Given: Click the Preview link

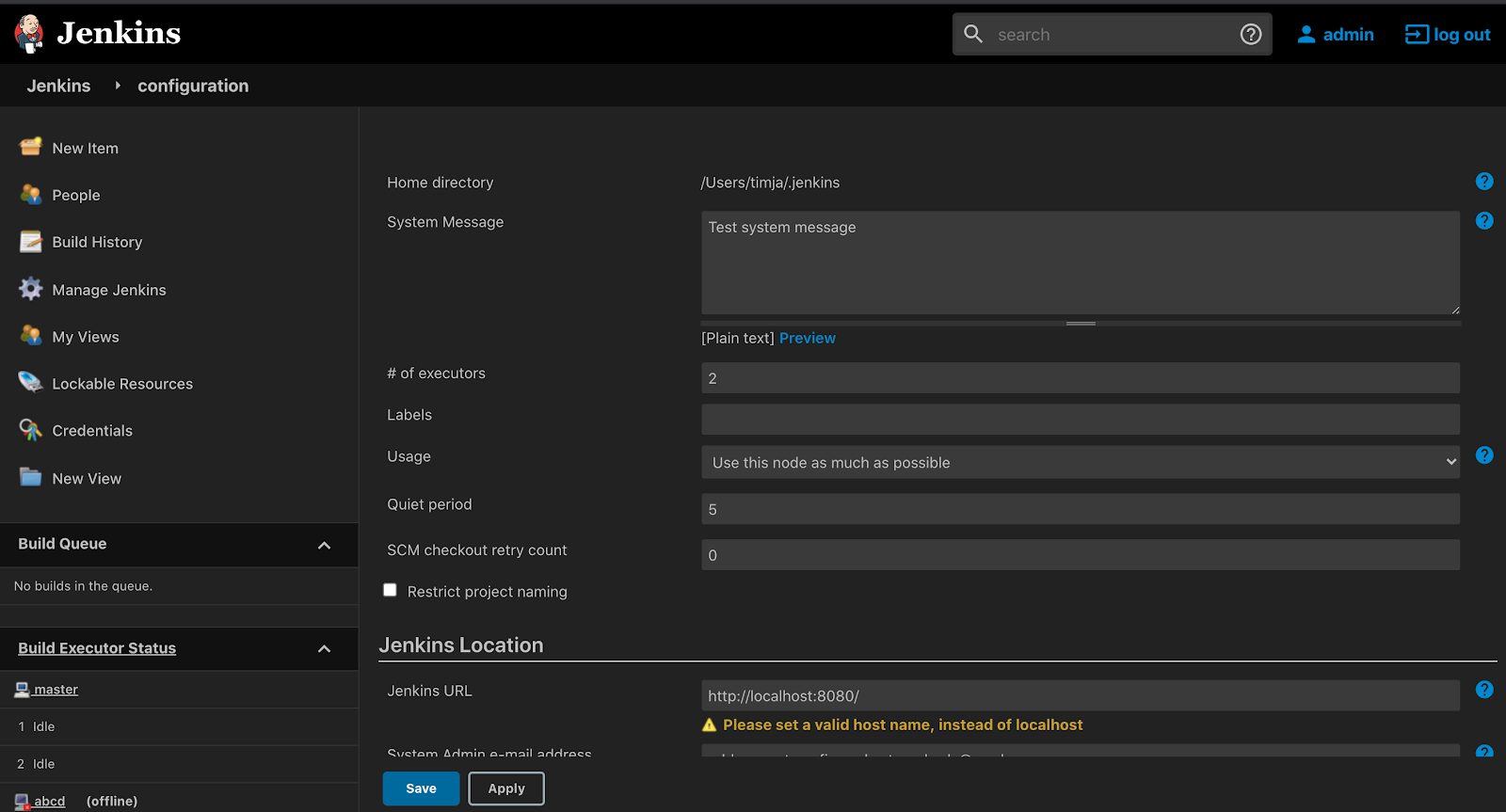Looking at the screenshot, I should point(808,338).
